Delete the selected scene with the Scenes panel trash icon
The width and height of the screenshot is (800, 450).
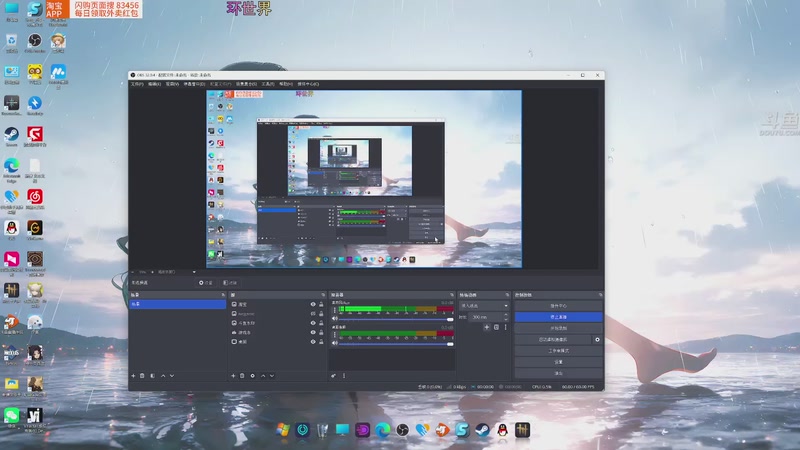142,376
